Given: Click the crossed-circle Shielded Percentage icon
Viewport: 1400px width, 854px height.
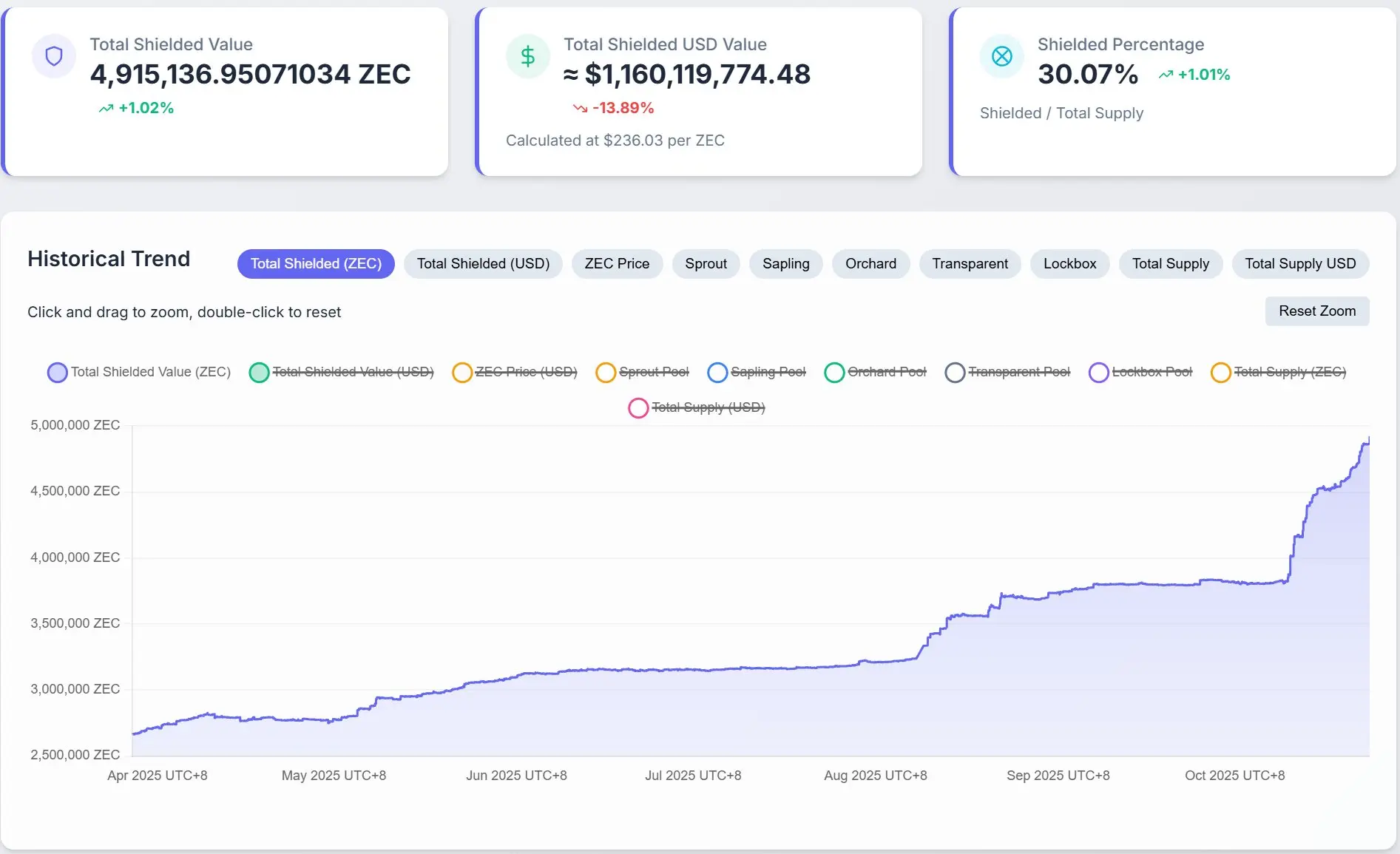Looking at the screenshot, I should (1002, 56).
